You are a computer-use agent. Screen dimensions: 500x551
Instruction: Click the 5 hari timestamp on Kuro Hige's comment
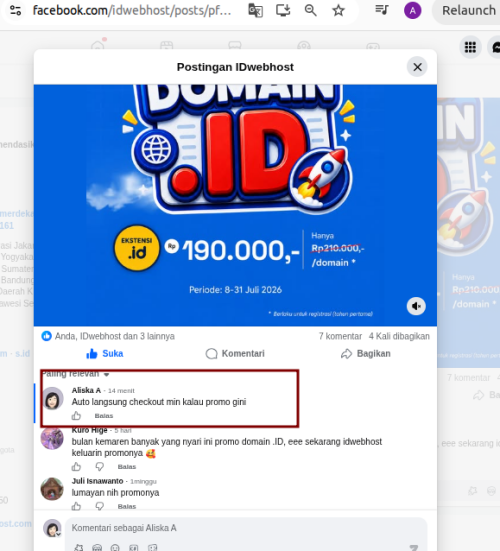(123, 430)
